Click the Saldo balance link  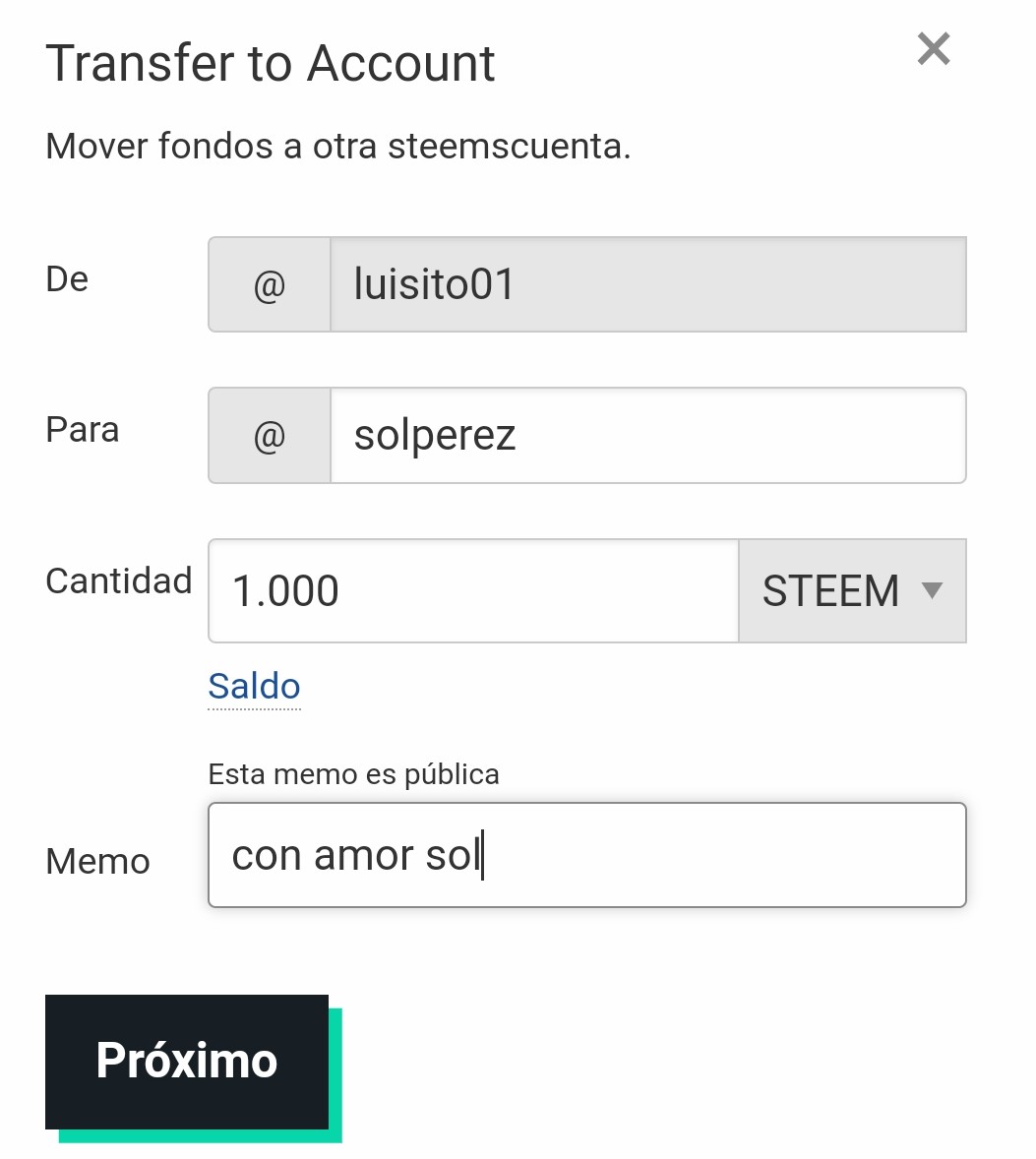(x=254, y=686)
